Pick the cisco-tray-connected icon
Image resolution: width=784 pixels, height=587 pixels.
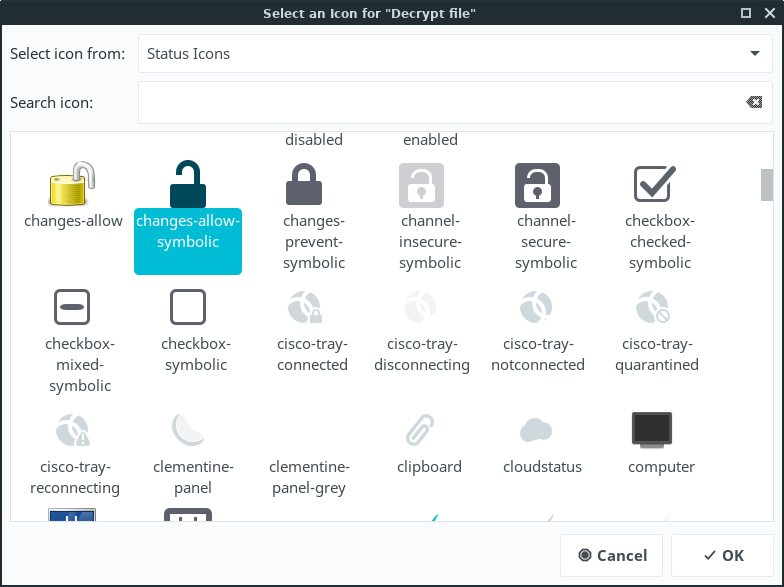click(304, 308)
